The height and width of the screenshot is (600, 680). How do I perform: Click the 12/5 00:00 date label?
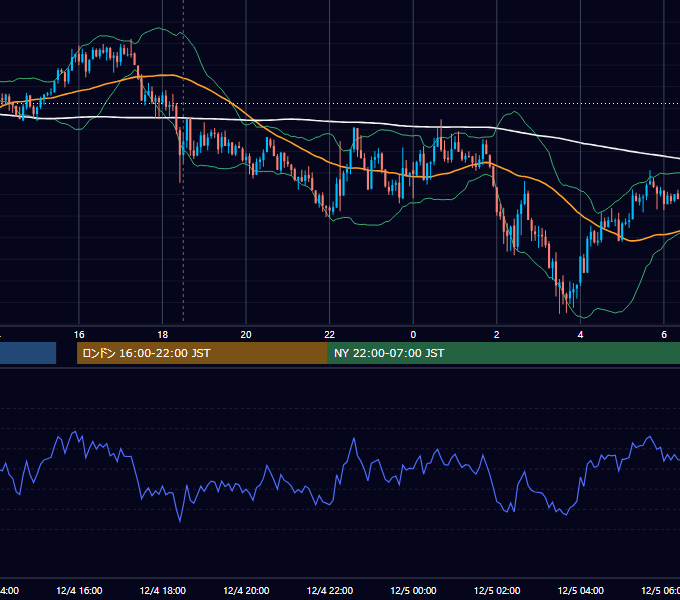point(413,590)
